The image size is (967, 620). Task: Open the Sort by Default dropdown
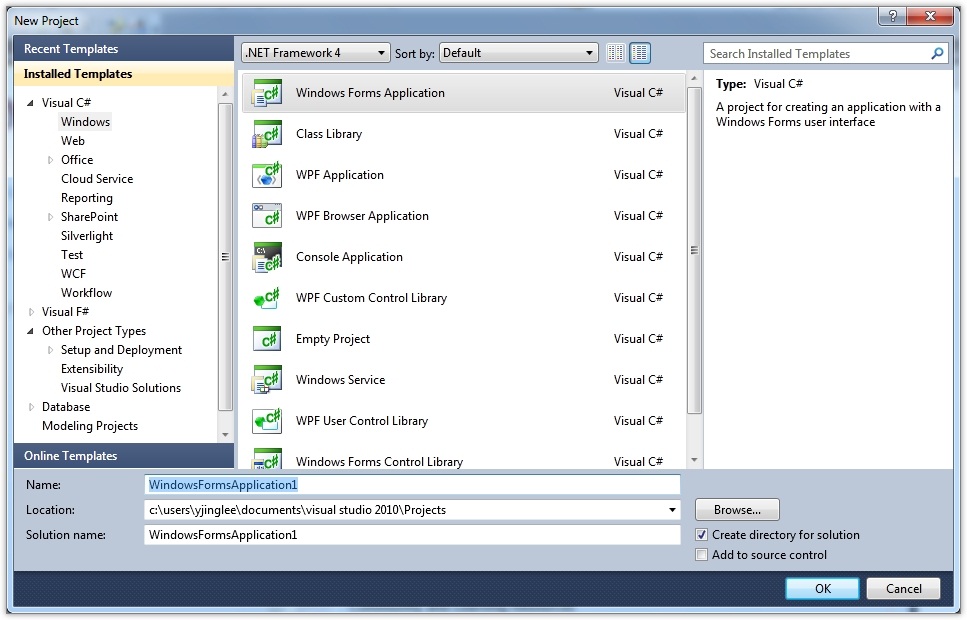[519, 53]
